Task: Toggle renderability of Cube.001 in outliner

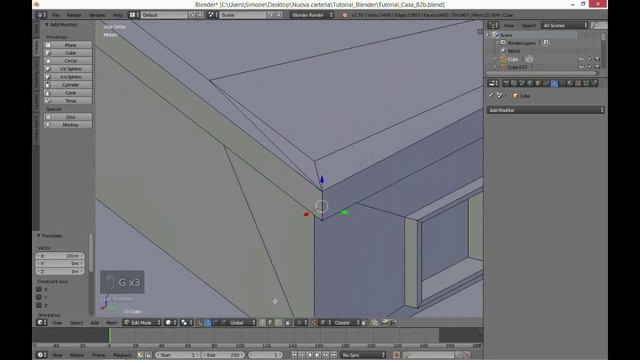Action: pos(597,67)
